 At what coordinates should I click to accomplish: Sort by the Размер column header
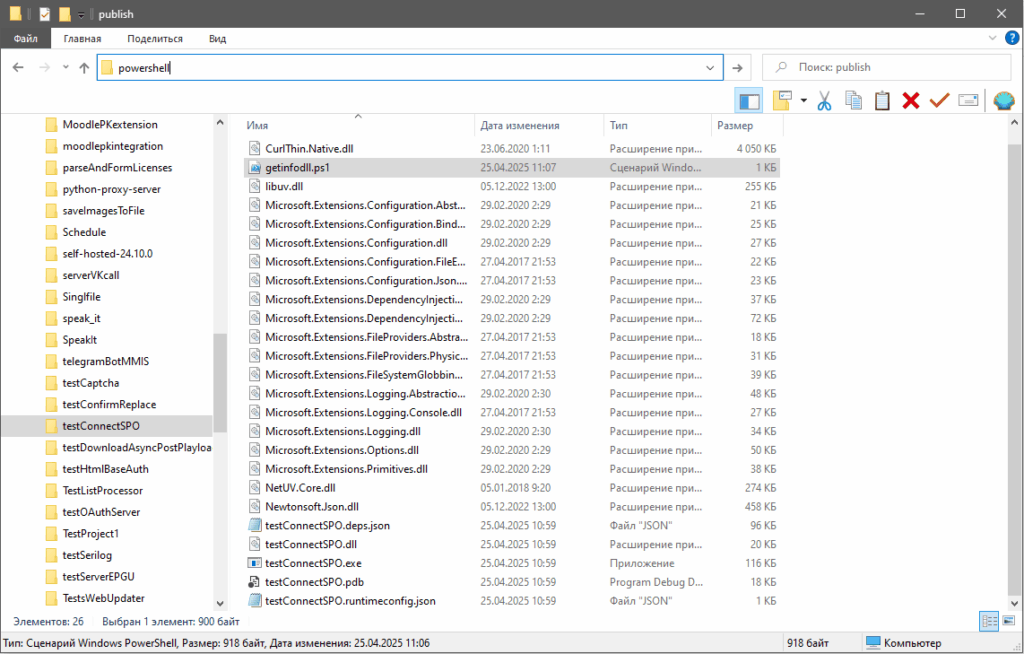click(x=747, y=125)
